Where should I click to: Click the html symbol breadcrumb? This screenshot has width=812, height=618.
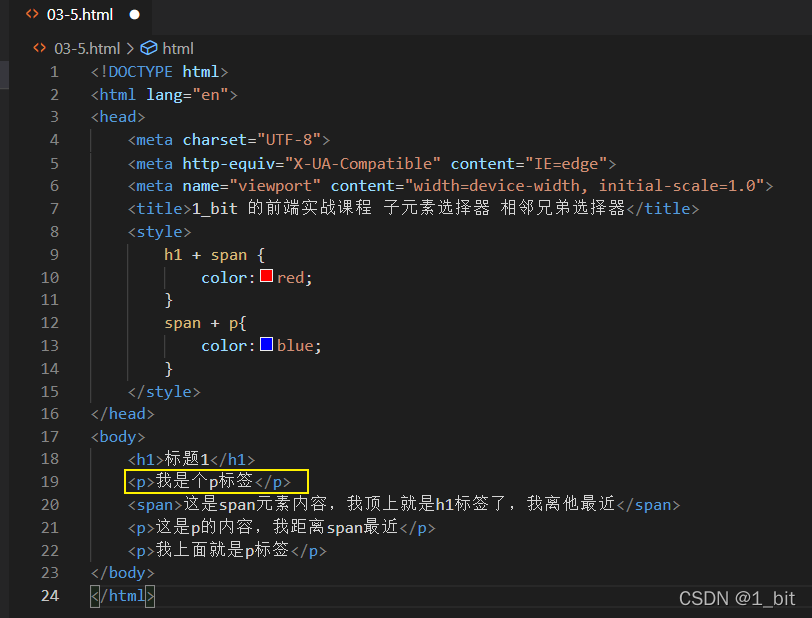[178, 49]
